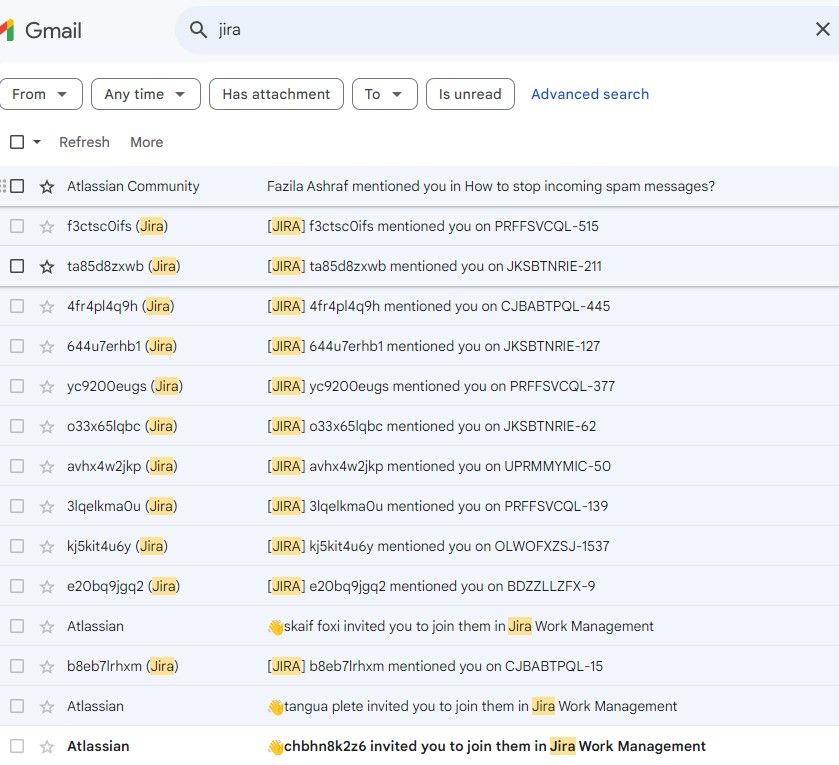Star the e20bq9jgq2 Jira email
This screenshot has width=839, height=765.
pos(47,586)
